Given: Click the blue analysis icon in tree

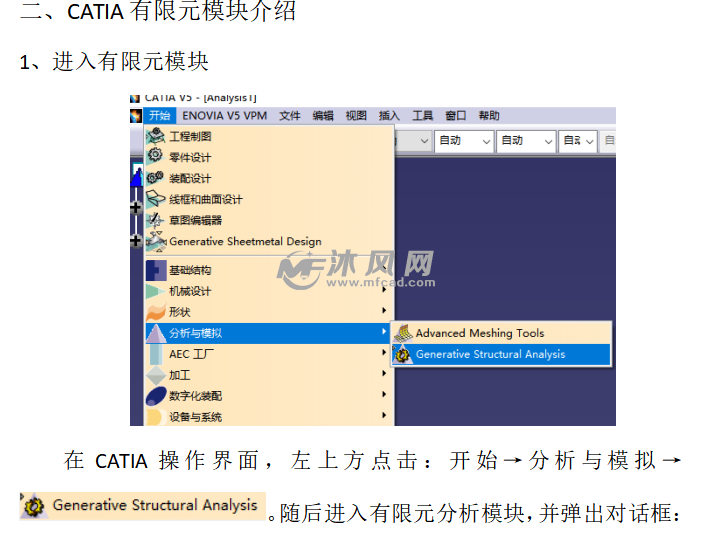Looking at the screenshot, I should coord(137,175).
